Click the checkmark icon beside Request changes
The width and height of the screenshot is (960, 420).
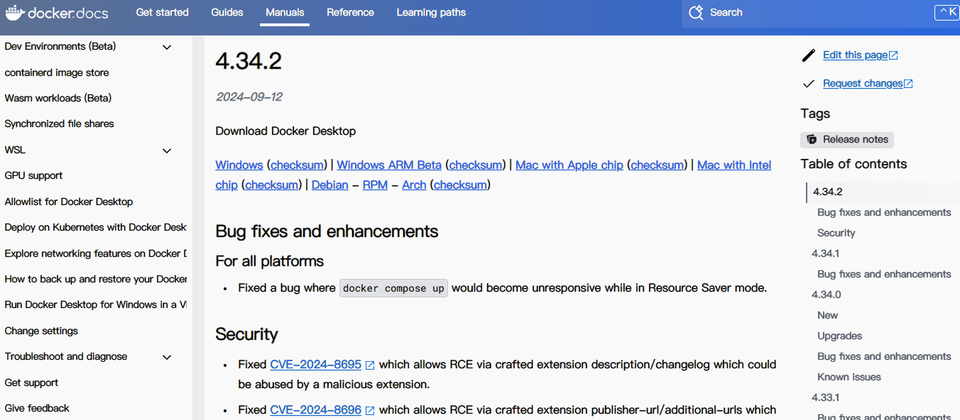click(x=808, y=83)
